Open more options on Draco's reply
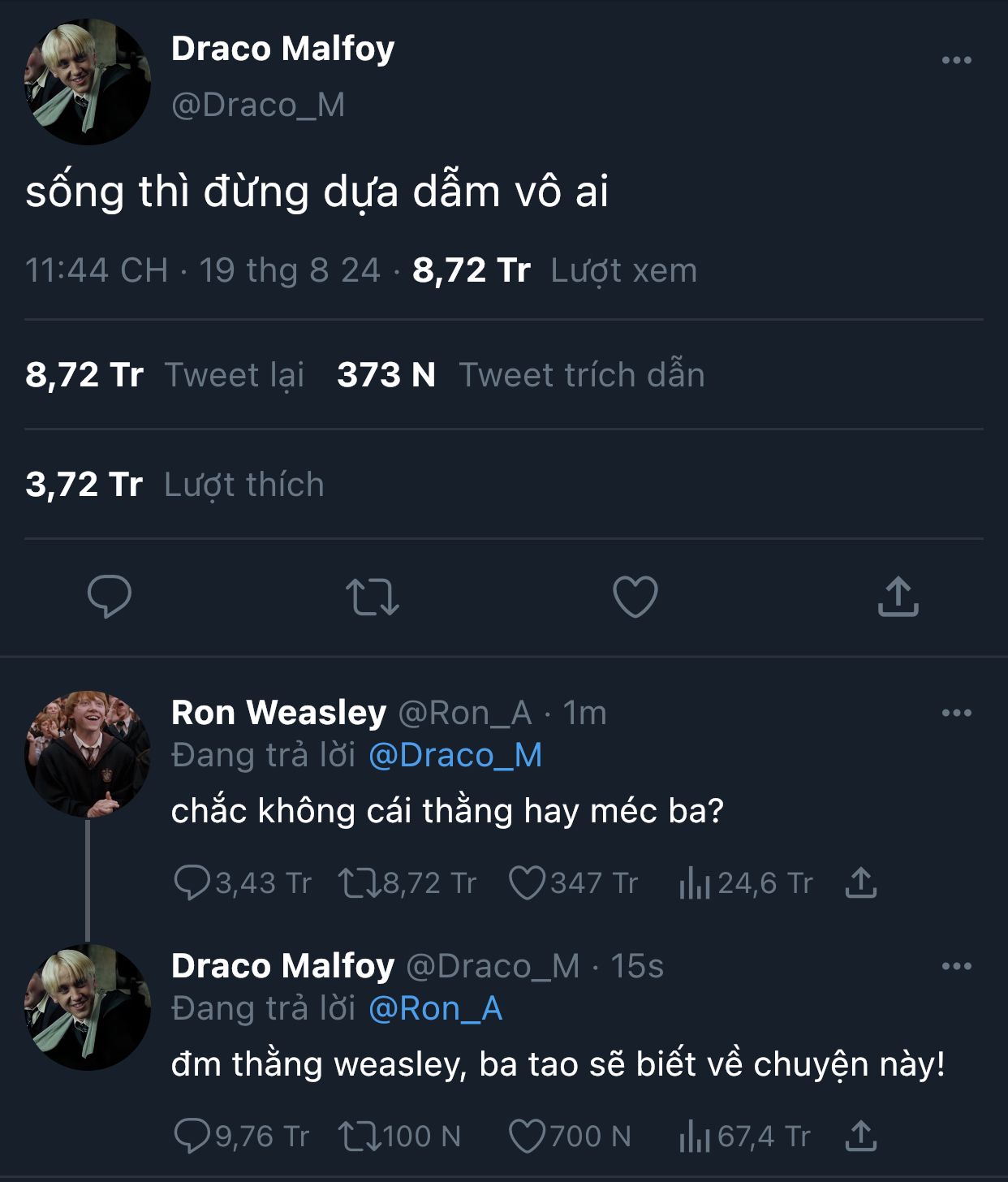This screenshot has width=1008, height=1182. 956,966
